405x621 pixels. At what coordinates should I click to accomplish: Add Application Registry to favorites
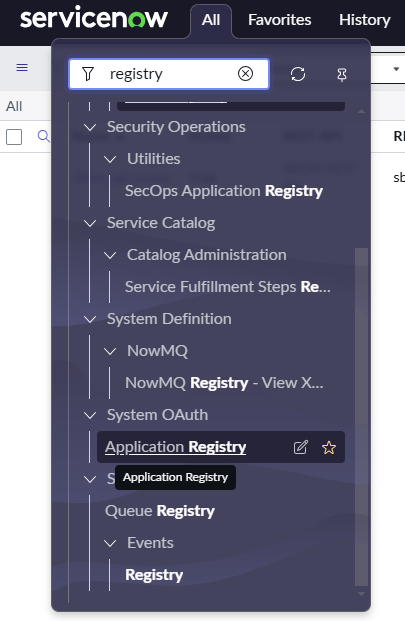coord(329,448)
